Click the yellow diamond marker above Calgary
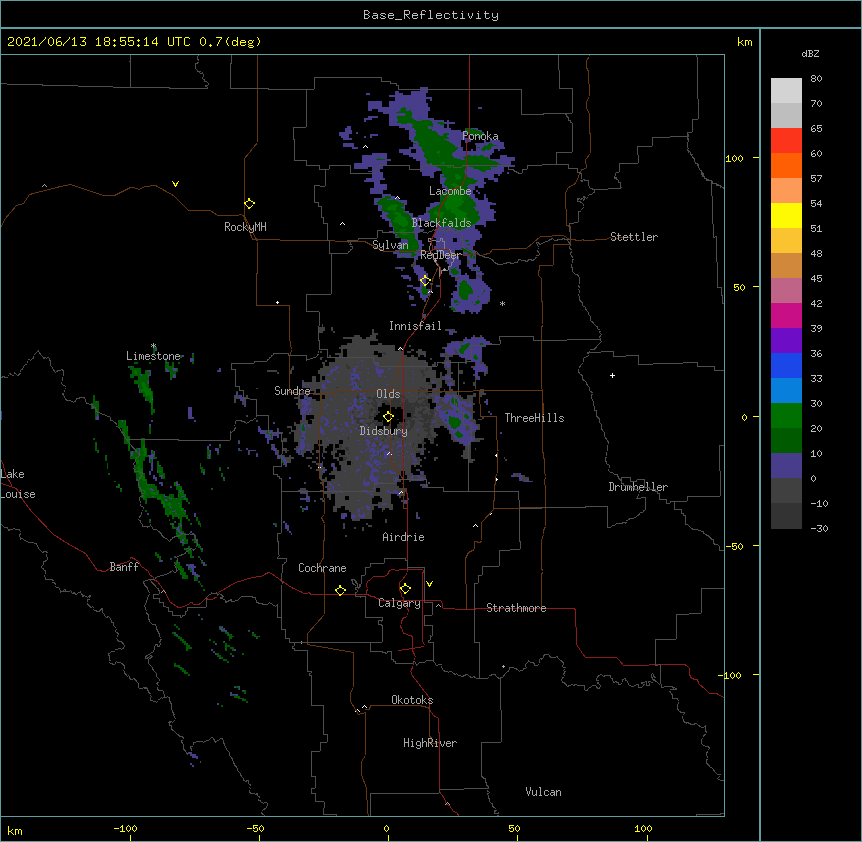Image resolution: width=862 pixels, height=842 pixels. click(405, 589)
